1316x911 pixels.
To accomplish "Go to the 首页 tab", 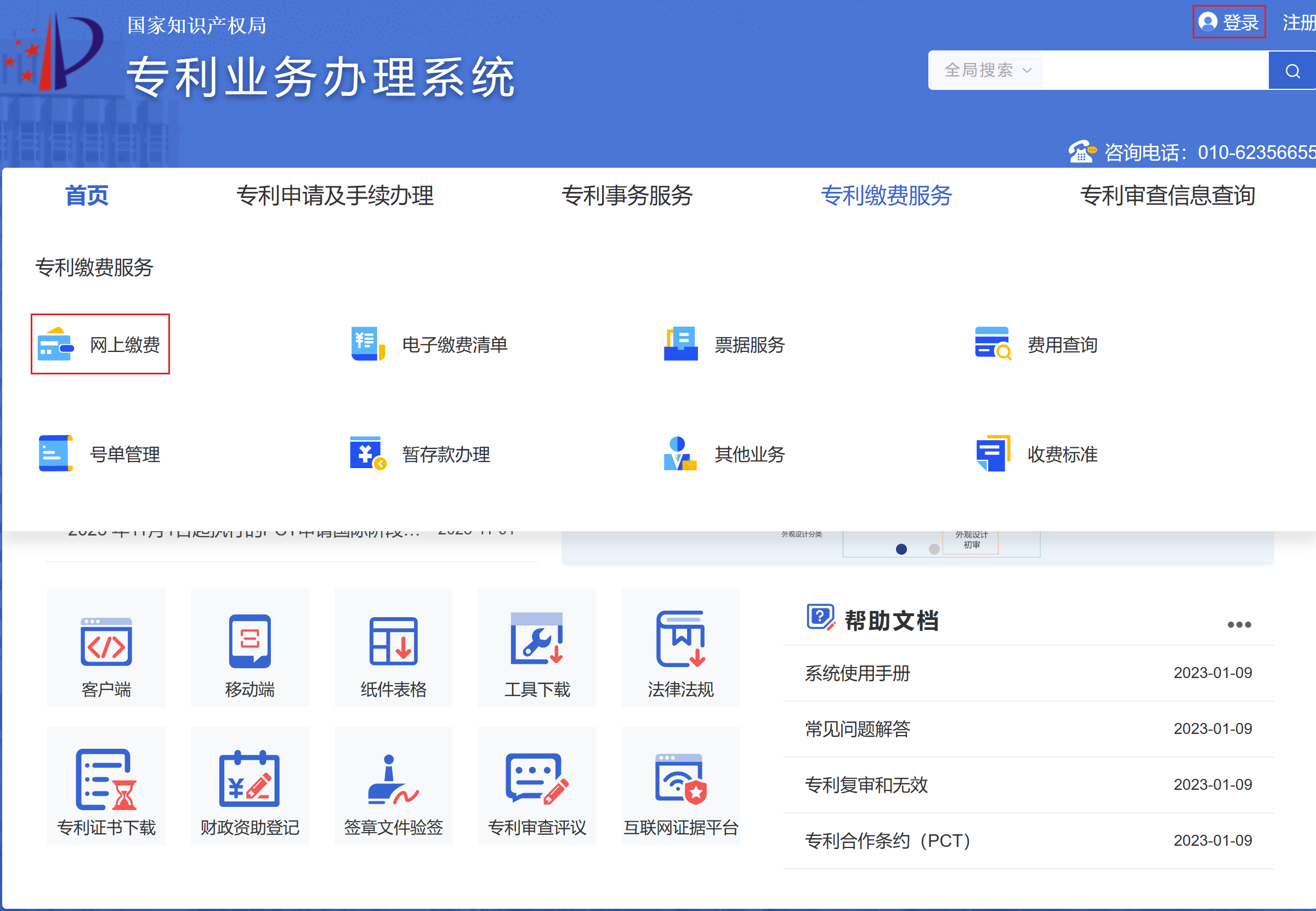I will tap(87, 195).
